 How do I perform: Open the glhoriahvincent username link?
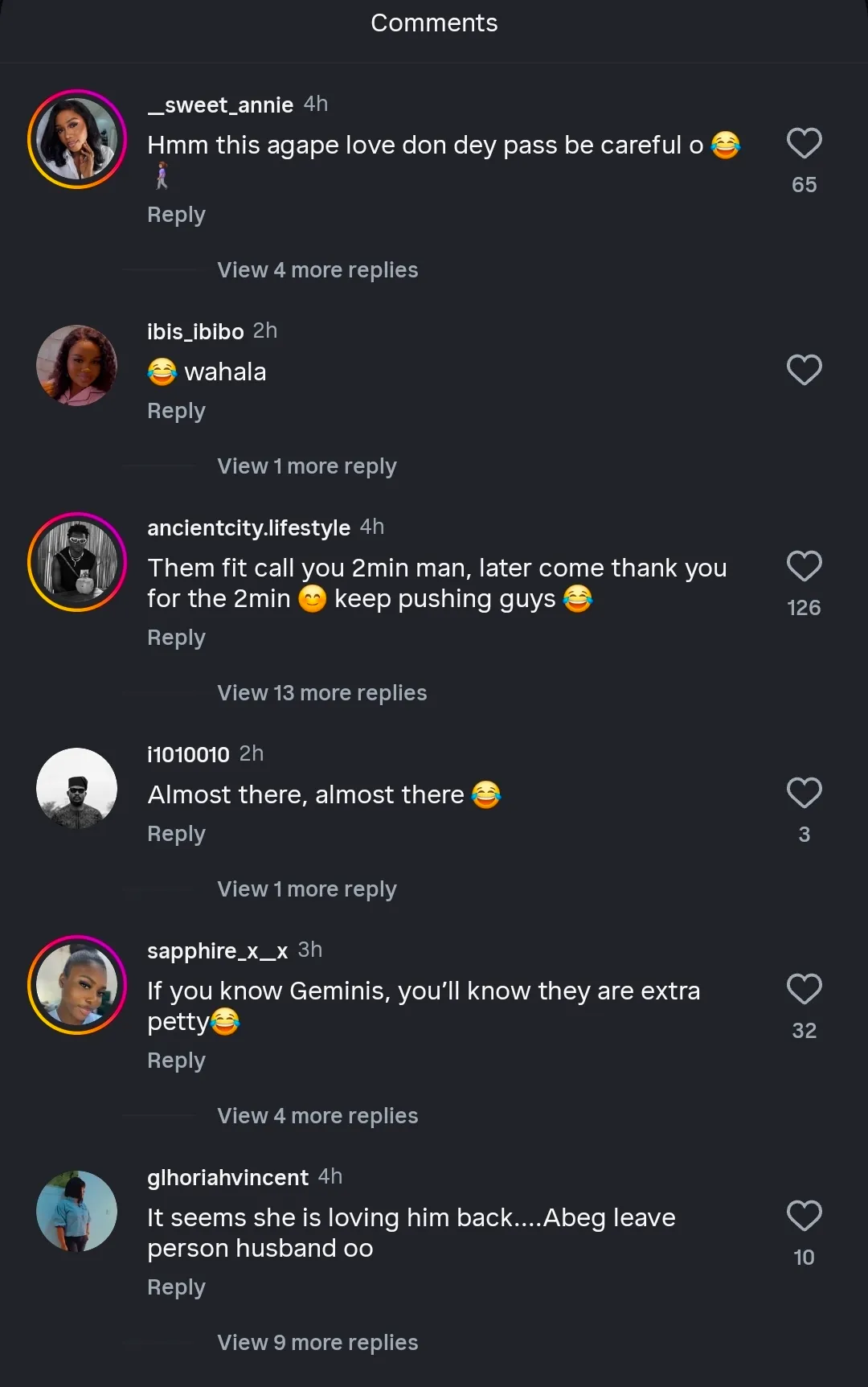pyautogui.click(x=227, y=1178)
